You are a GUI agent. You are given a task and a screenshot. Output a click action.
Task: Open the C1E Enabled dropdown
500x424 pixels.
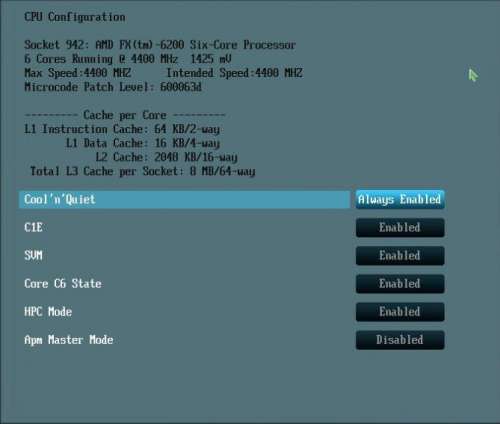pos(400,227)
